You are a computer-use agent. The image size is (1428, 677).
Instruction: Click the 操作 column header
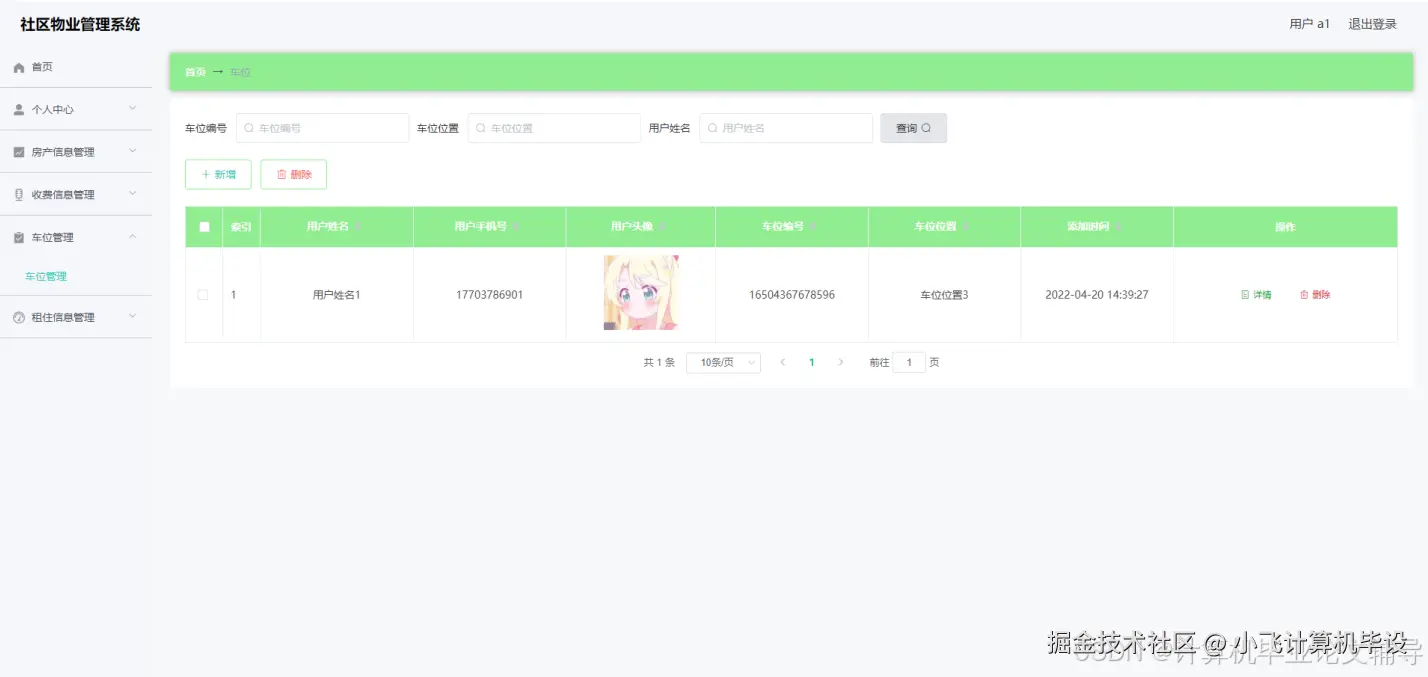pyautogui.click(x=1285, y=227)
